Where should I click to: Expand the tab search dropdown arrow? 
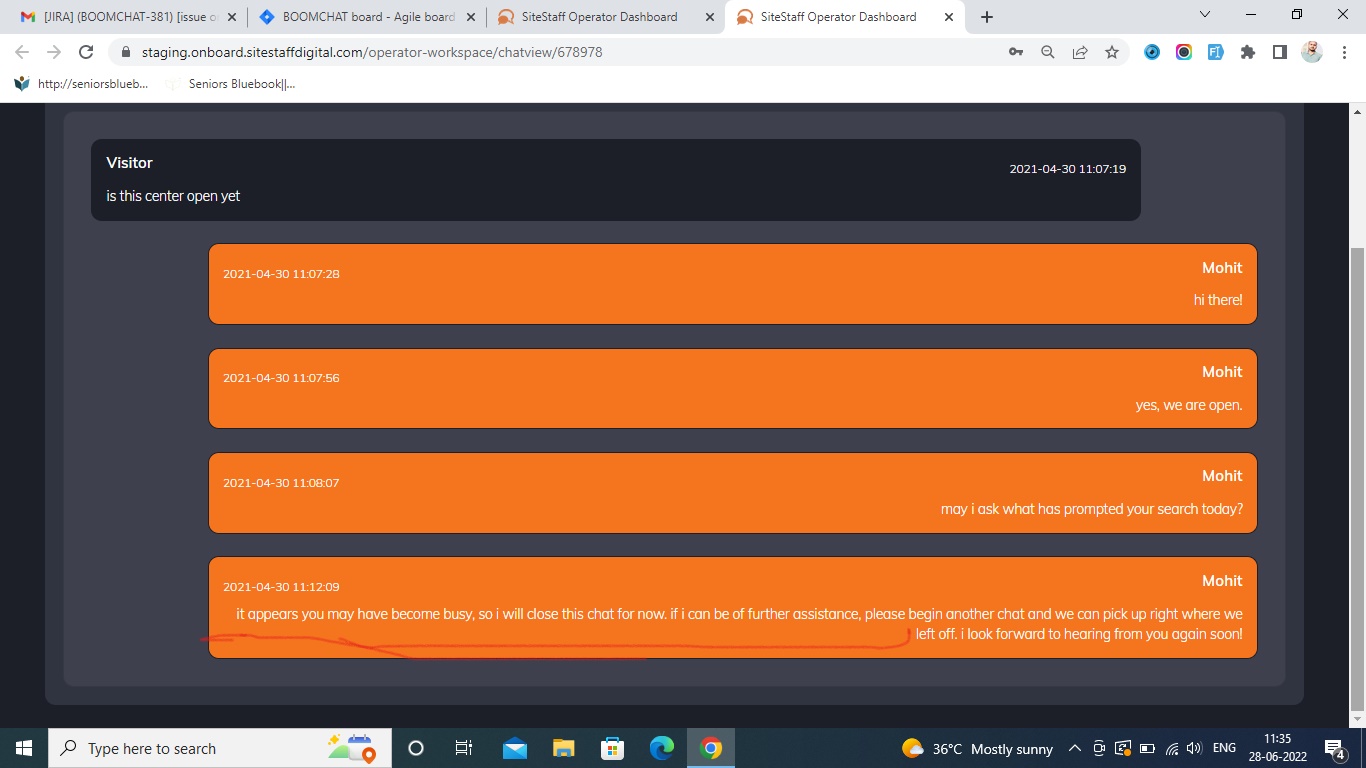(x=1204, y=15)
